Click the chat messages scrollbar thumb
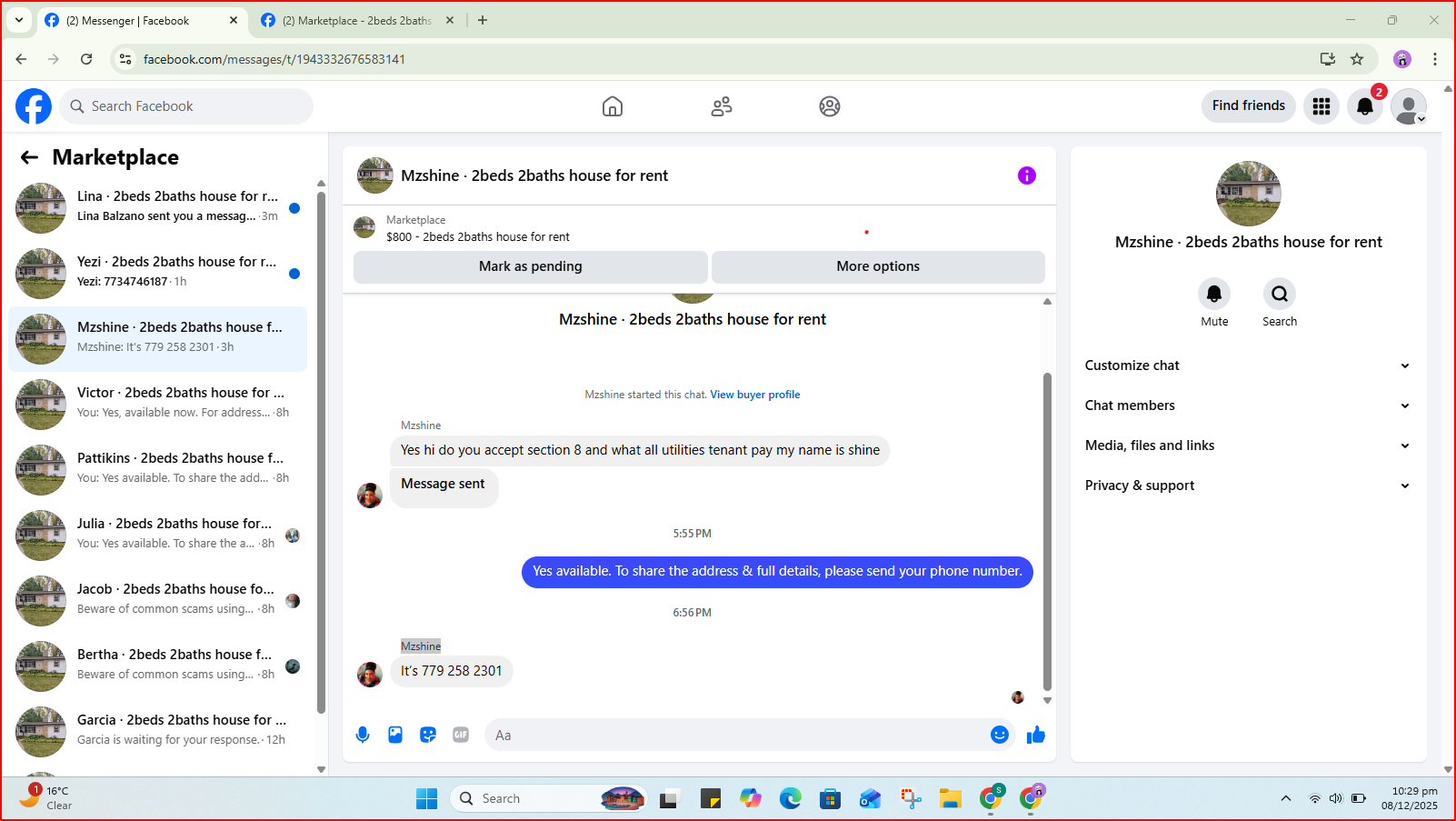1456x821 pixels. tap(1047, 532)
